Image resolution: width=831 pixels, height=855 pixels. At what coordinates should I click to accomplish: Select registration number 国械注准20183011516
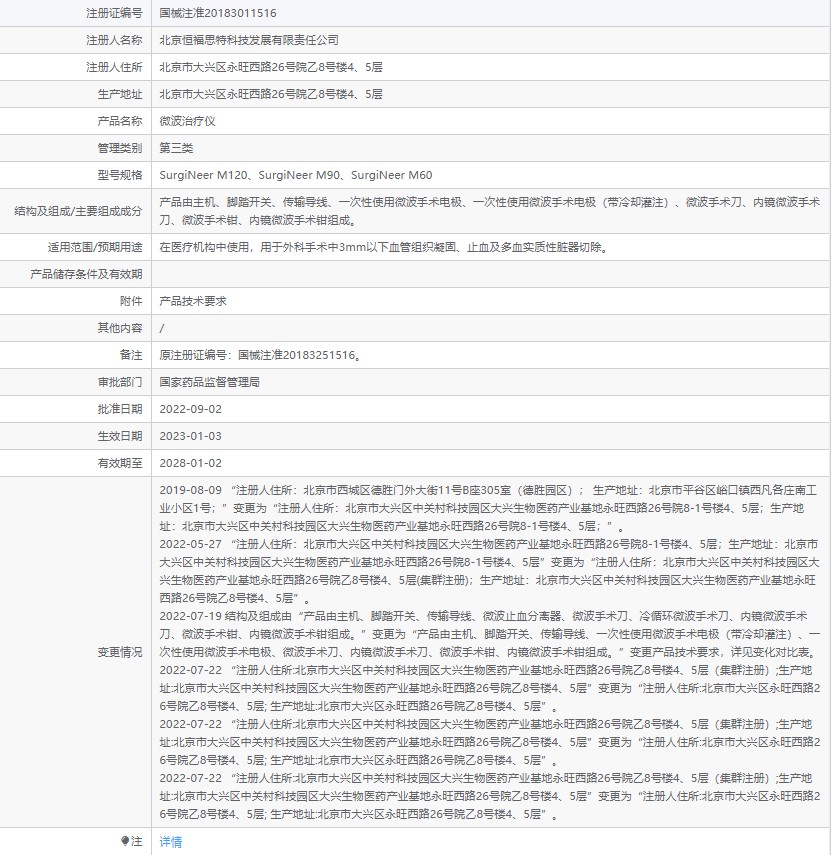coord(218,13)
